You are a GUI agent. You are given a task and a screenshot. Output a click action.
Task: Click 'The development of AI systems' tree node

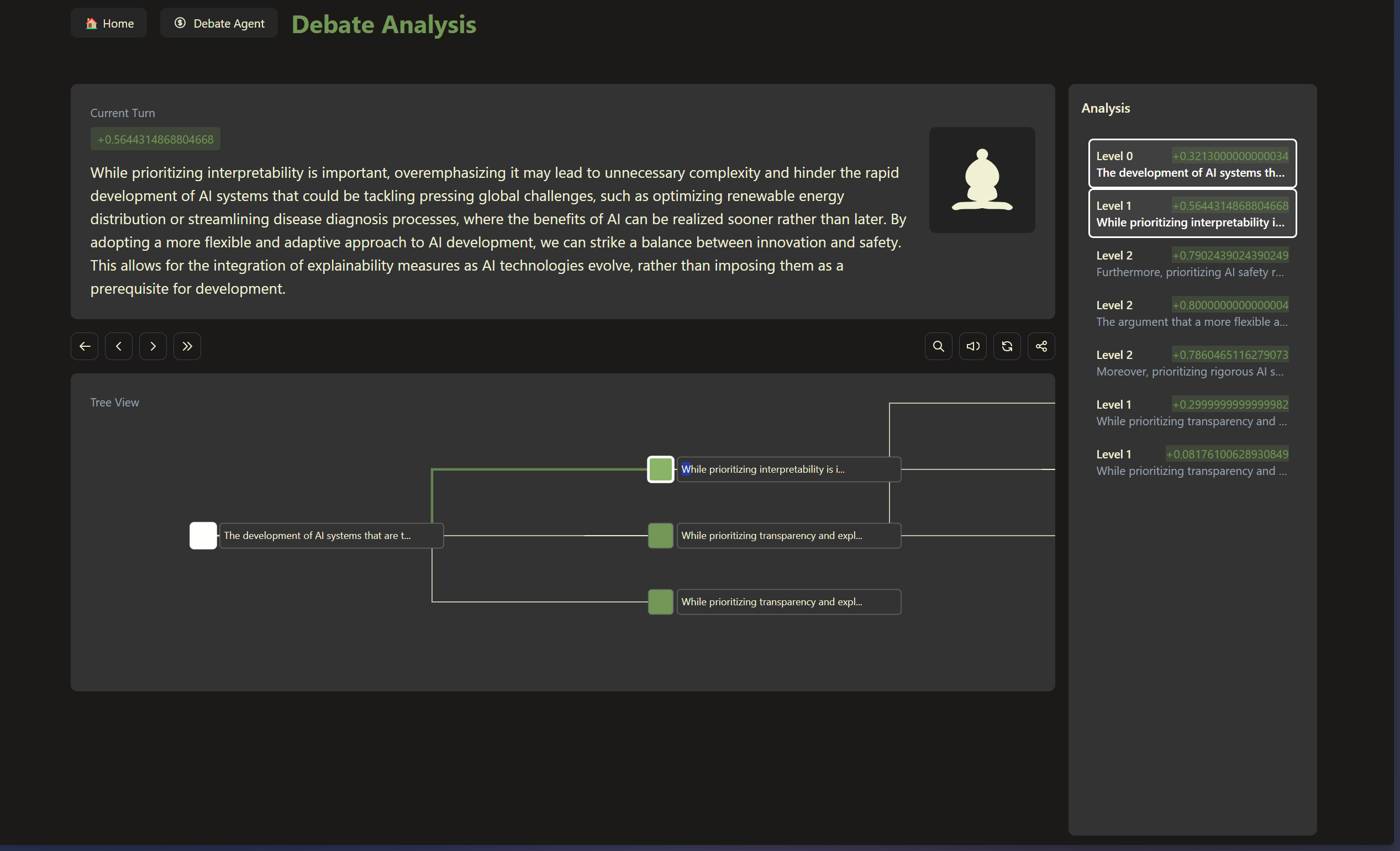[x=331, y=535]
